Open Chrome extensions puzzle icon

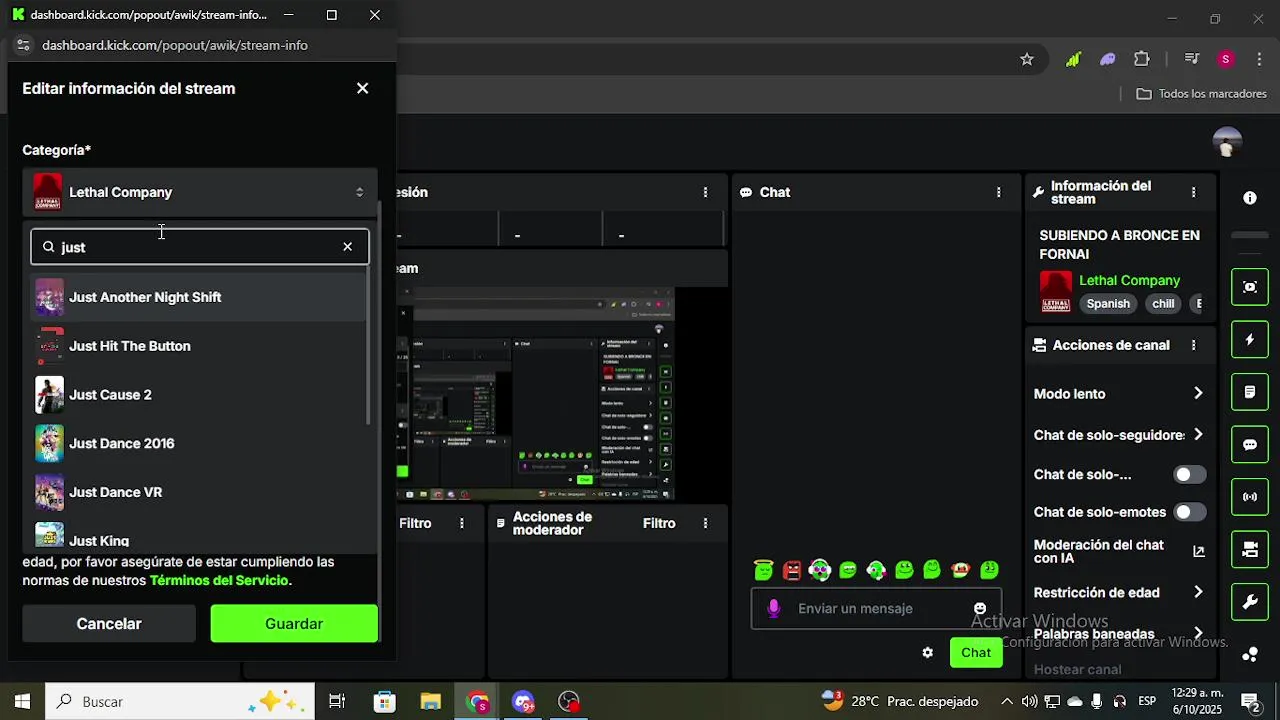(x=1142, y=59)
